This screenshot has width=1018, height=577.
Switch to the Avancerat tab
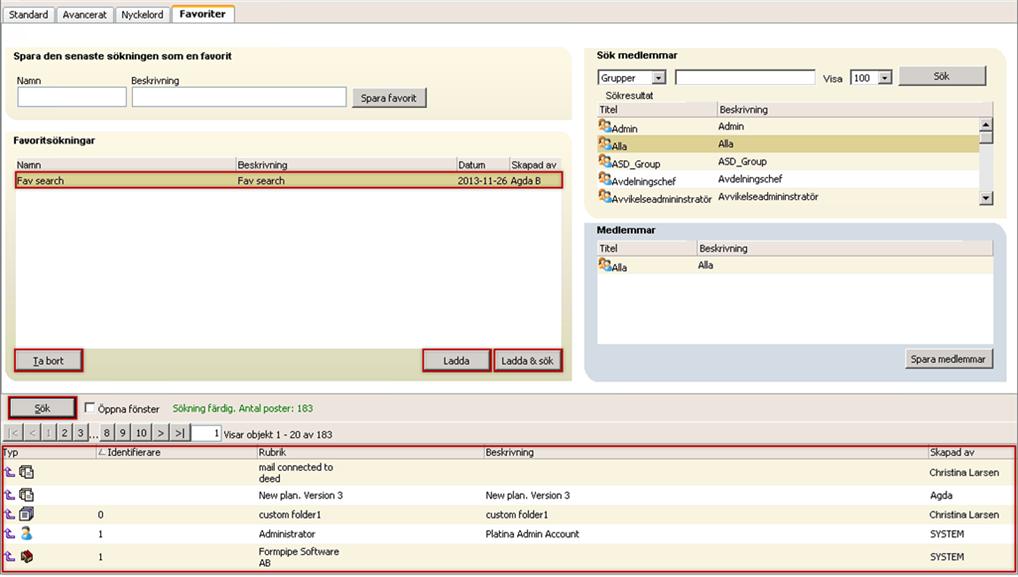pos(84,14)
